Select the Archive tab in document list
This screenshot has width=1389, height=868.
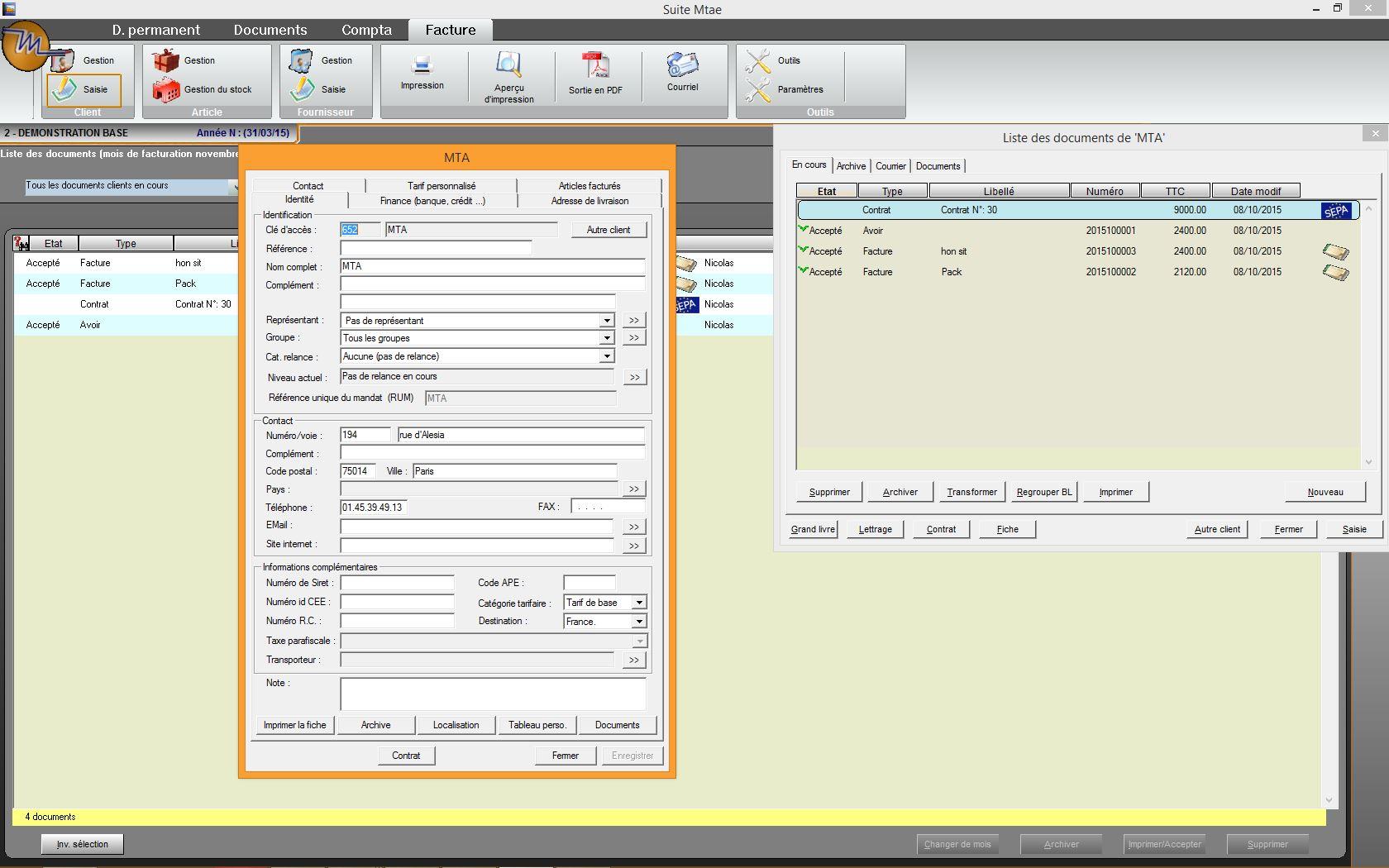(x=851, y=166)
